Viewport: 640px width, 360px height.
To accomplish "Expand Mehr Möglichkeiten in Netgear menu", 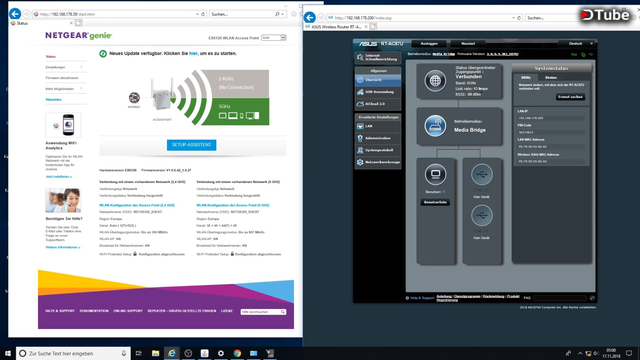I will pyautogui.click(x=65, y=89).
